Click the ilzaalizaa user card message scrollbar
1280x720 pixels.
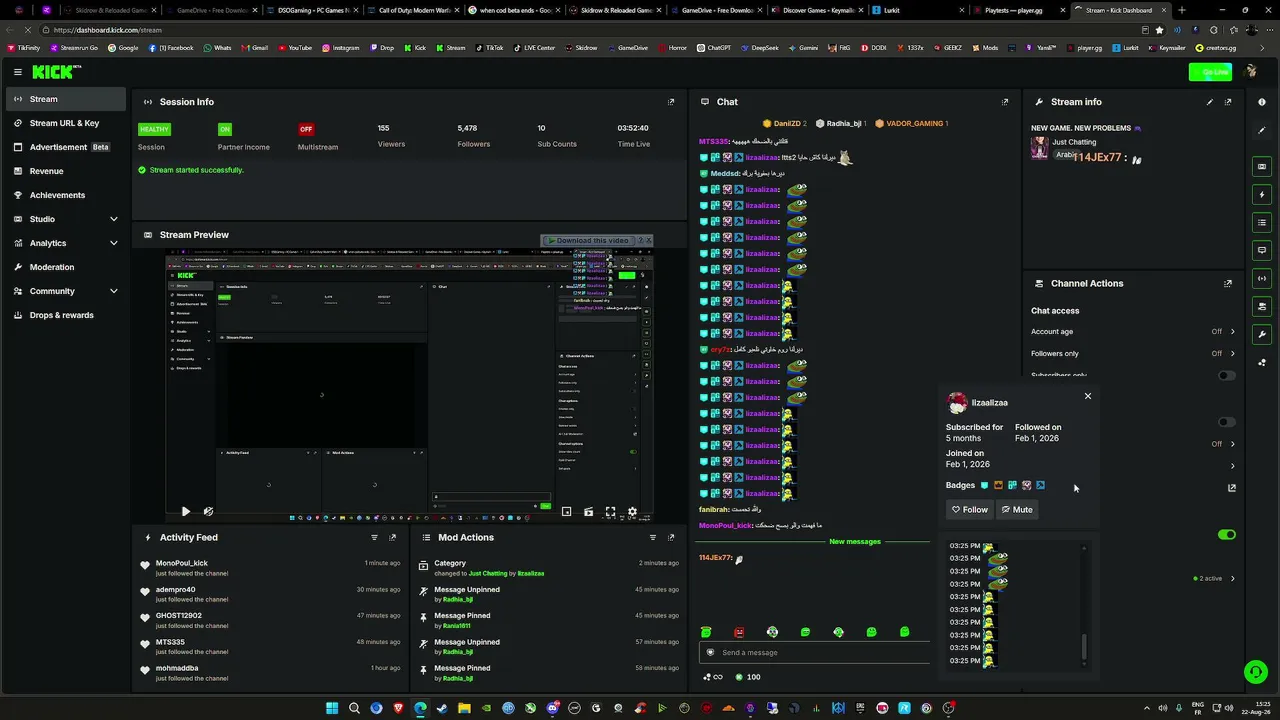point(1085,648)
